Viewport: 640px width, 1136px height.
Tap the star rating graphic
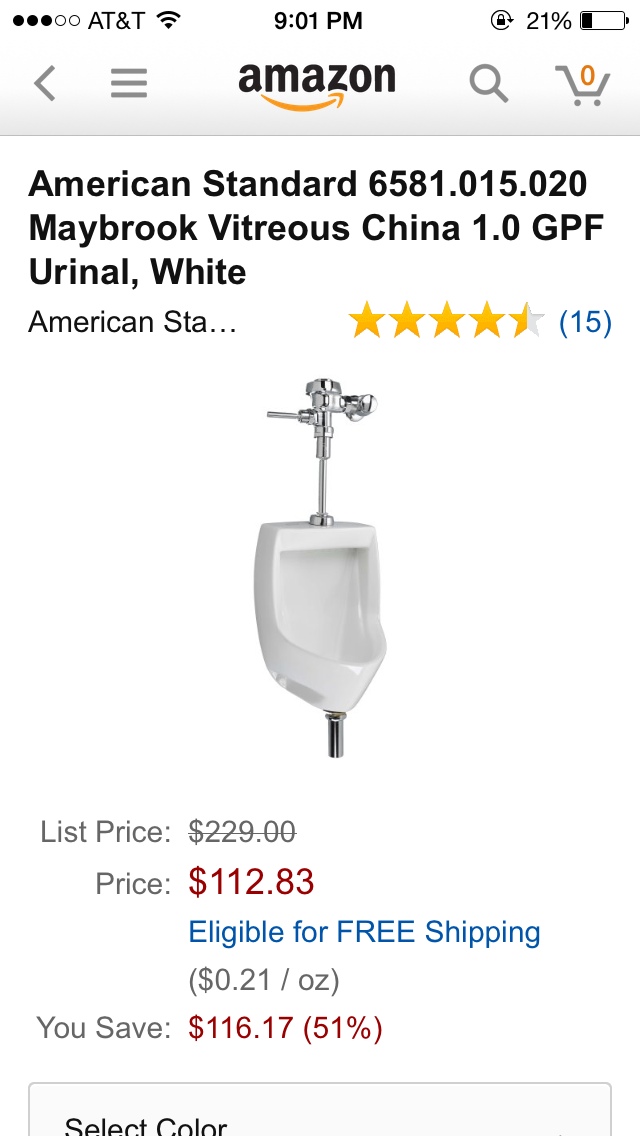point(446,322)
